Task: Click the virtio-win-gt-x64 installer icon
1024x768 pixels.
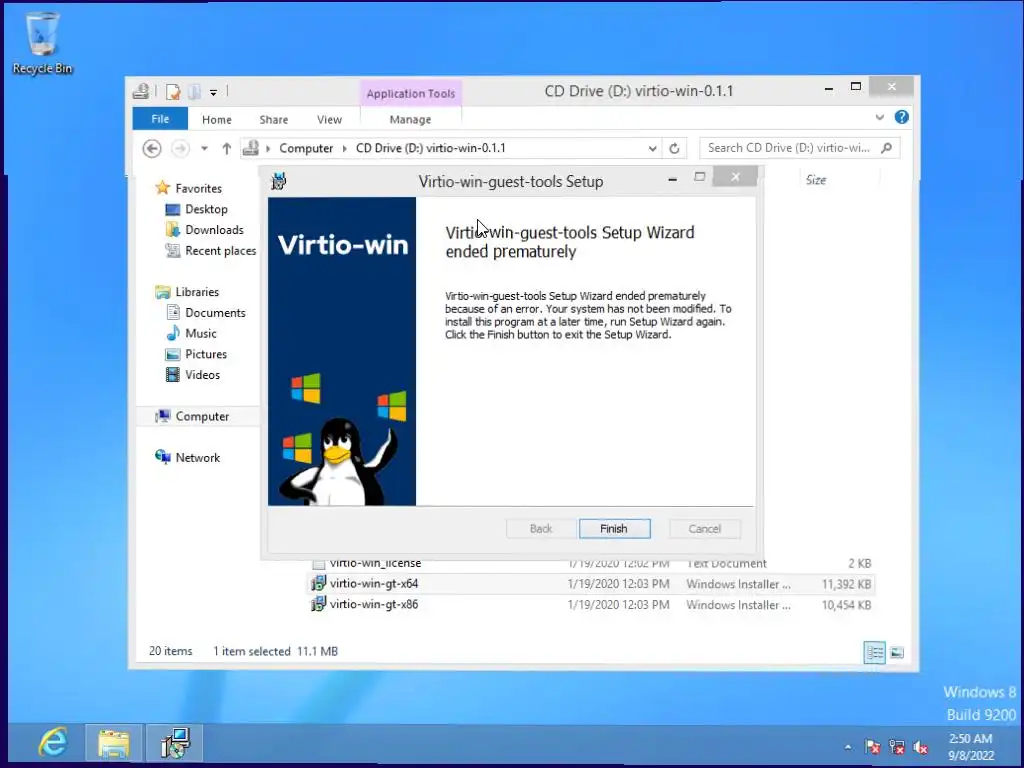Action: point(318,584)
